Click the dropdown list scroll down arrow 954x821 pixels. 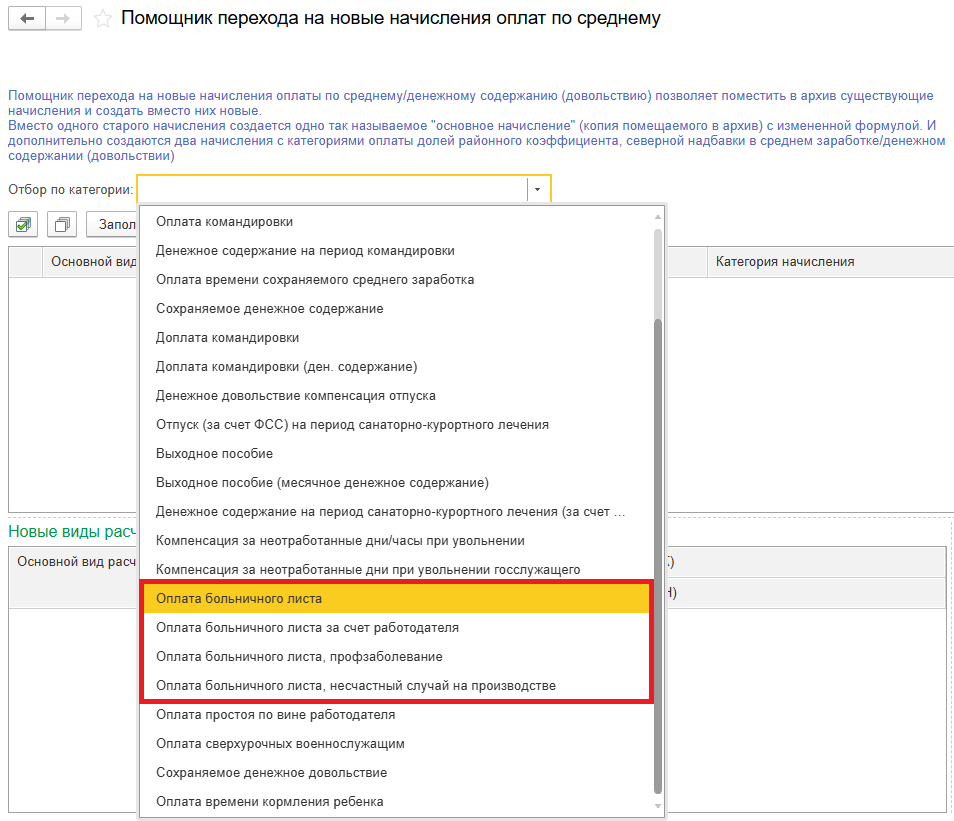pos(657,805)
